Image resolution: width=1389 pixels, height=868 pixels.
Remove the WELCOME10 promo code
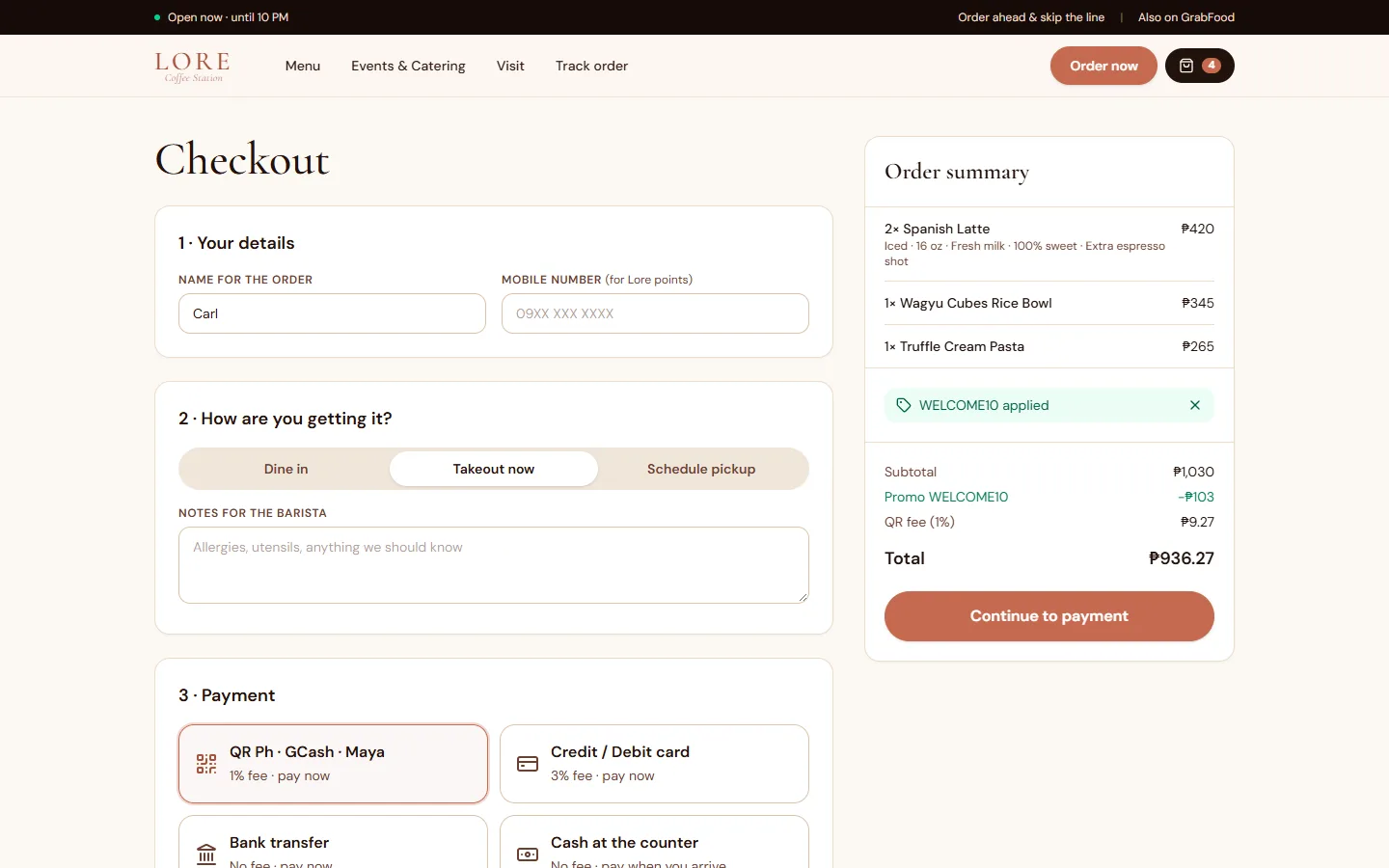pos(1195,405)
